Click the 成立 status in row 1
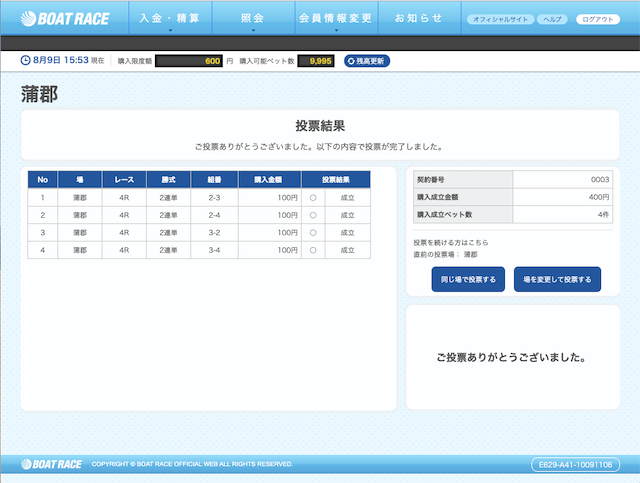Viewport: 640px width, 483px height. click(348, 198)
